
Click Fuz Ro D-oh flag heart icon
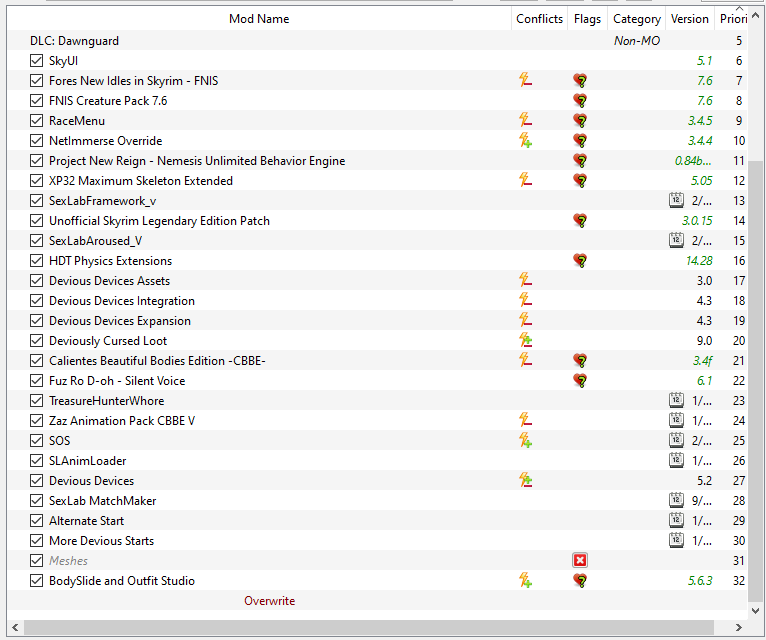[x=580, y=381]
